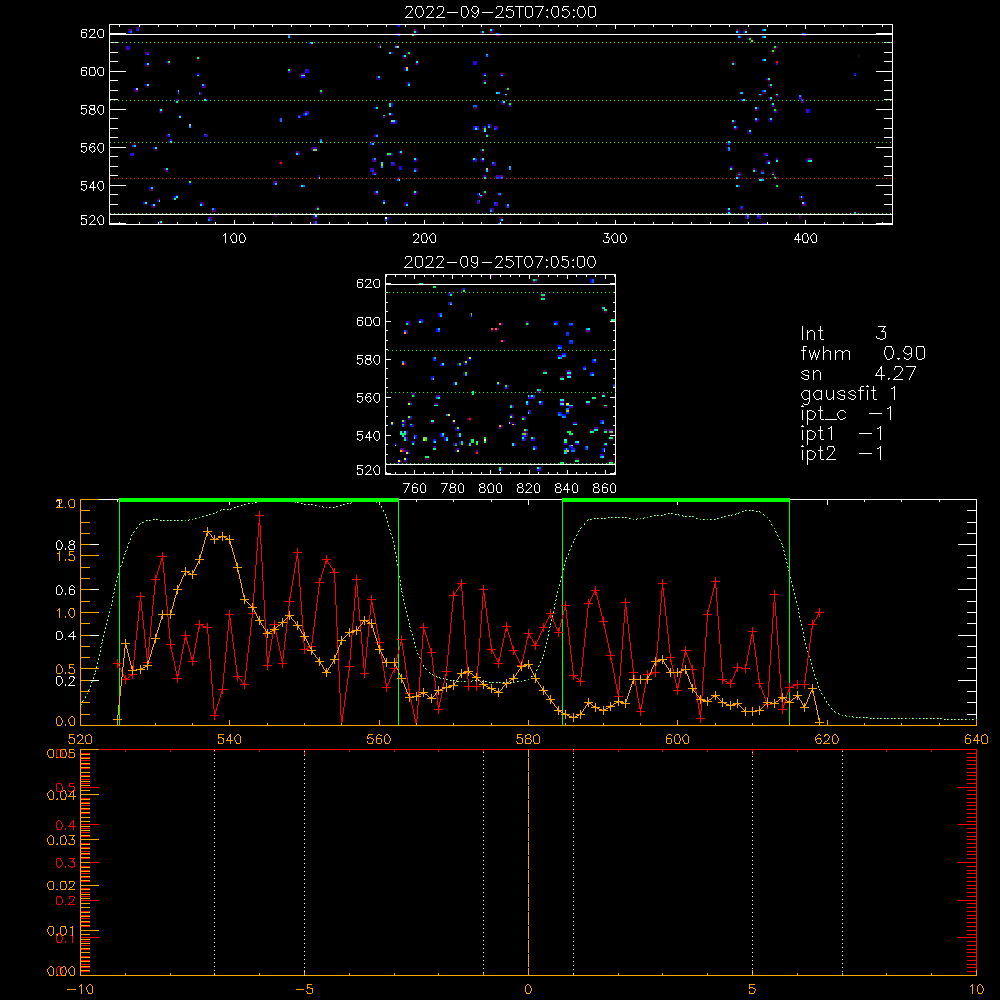Click x-axis label 760 on the middle plot
The image size is (1000, 1000).
(415, 489)
